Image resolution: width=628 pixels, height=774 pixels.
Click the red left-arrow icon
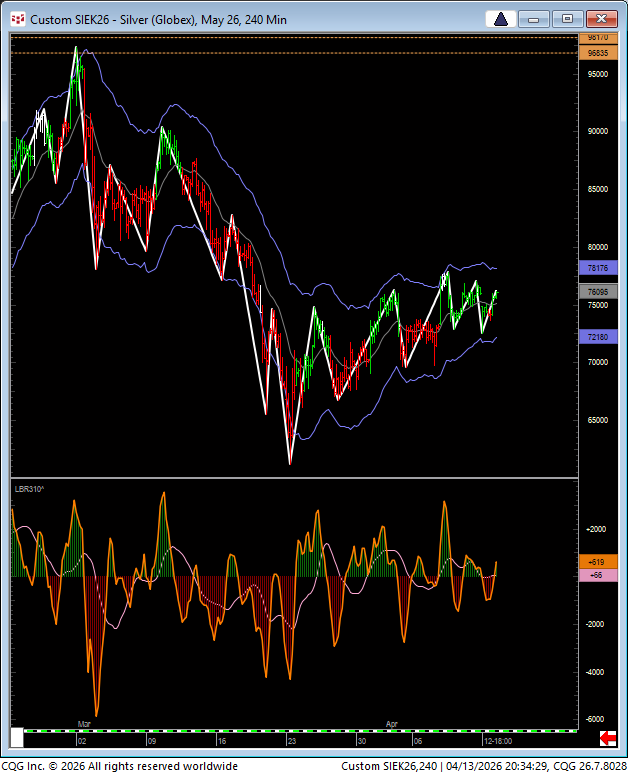tap(608, 738)
